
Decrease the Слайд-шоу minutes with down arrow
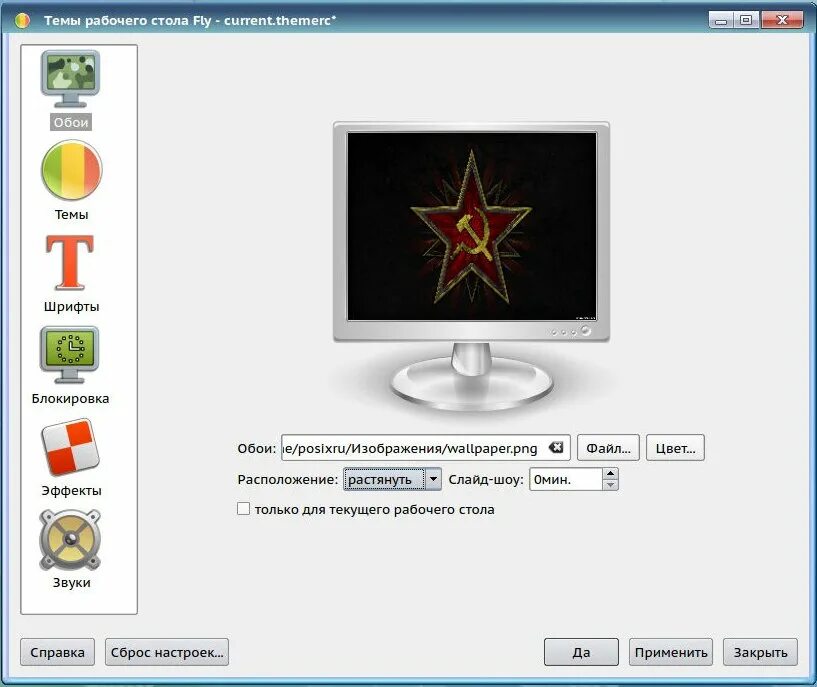610,485
